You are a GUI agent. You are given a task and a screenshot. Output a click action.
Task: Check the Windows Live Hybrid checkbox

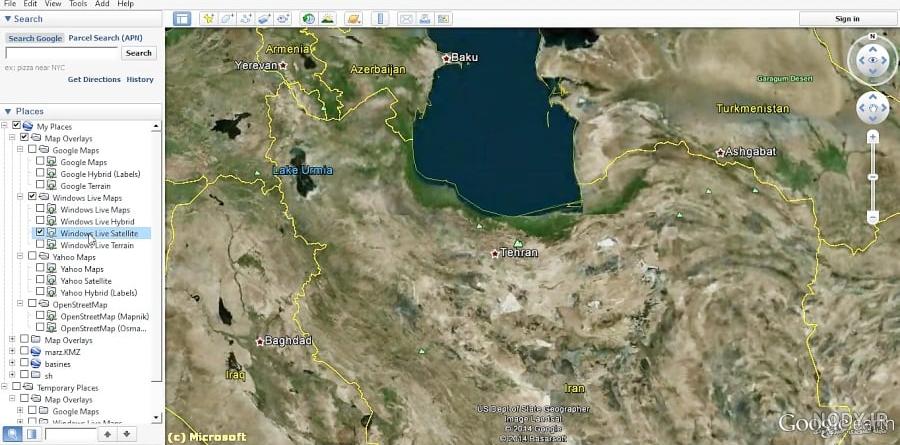40,220
